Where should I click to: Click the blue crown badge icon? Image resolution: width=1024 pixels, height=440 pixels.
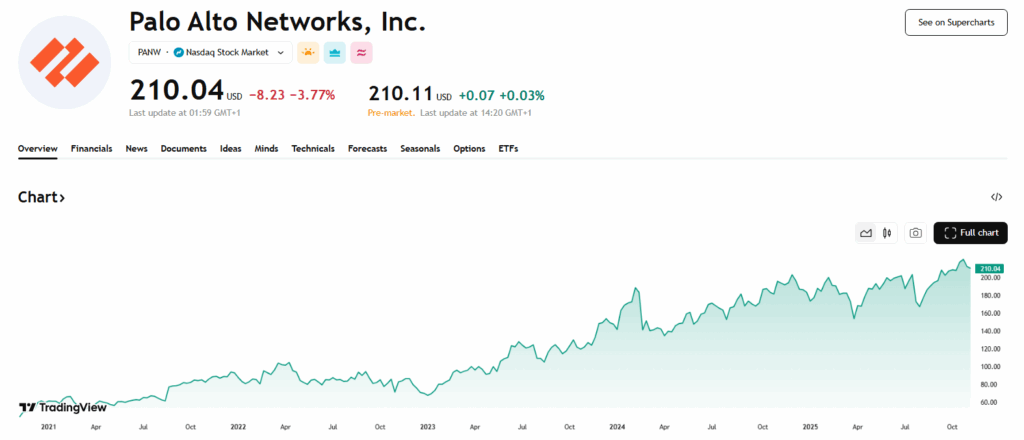tap(335, 52)
